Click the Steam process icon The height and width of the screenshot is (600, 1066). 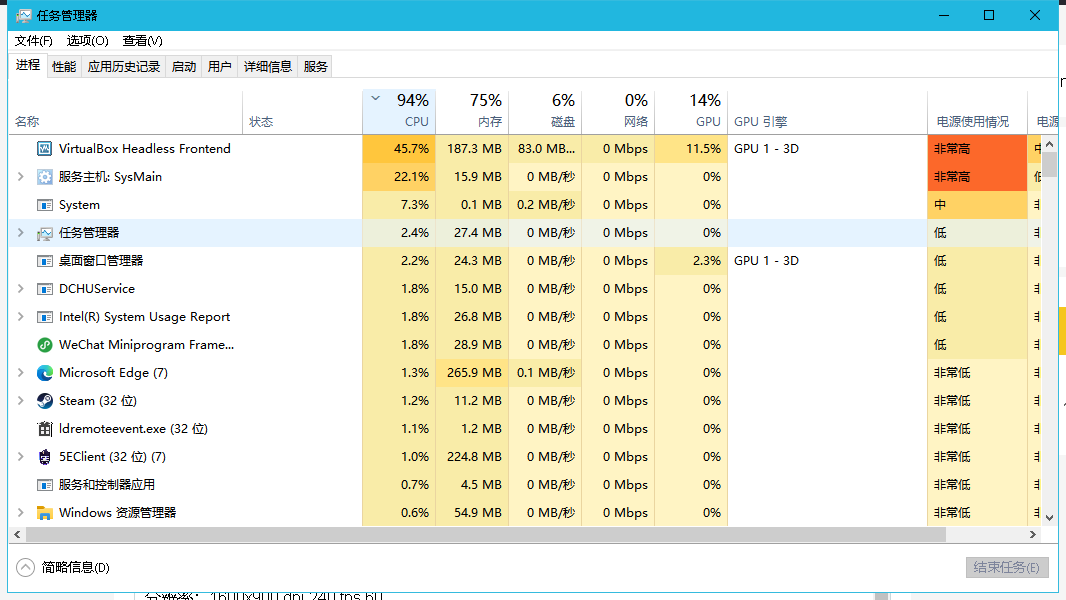coord(44,401)
